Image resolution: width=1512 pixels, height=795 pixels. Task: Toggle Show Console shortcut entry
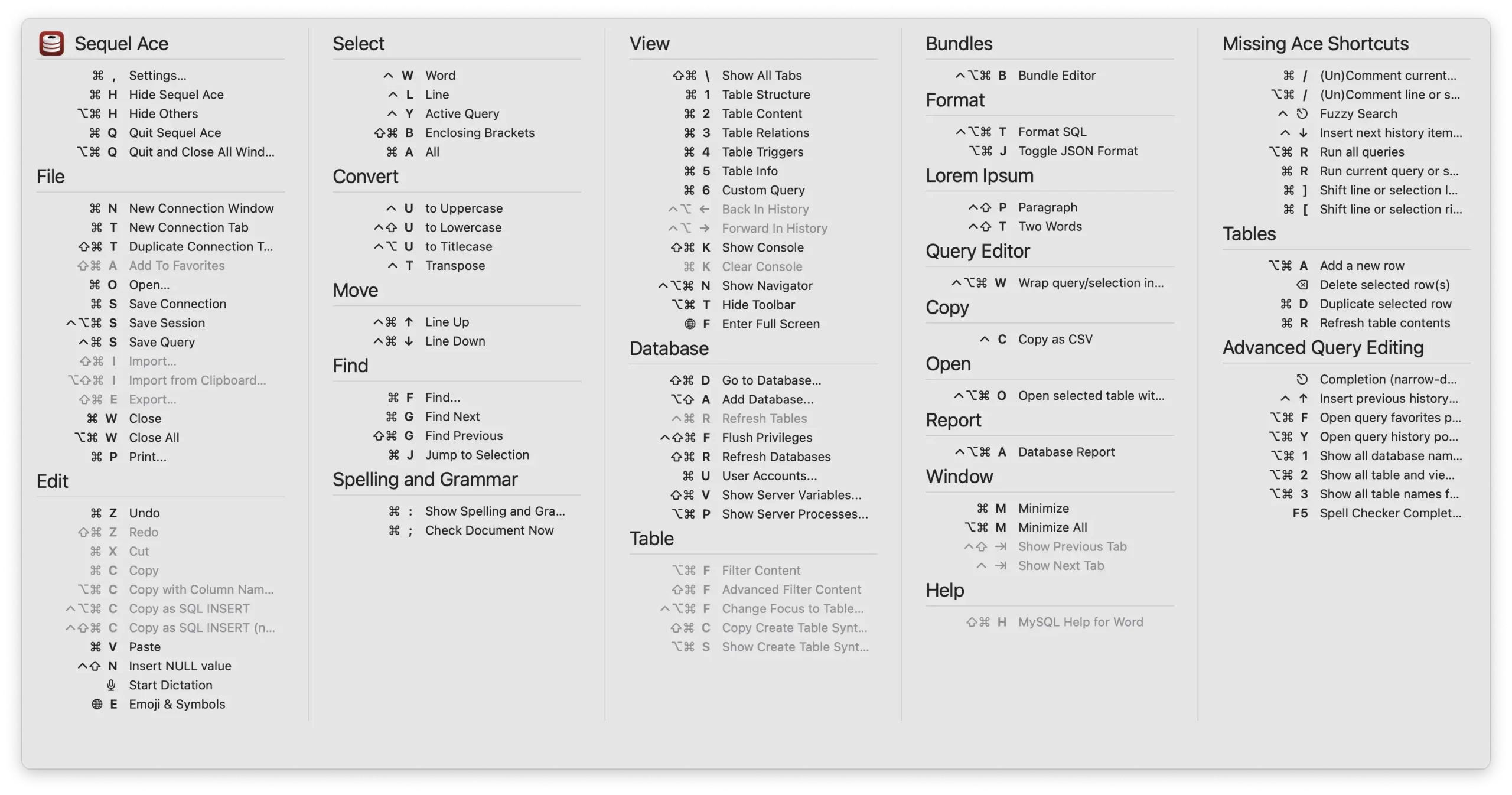pyautogui.click(x=762, y=247)
